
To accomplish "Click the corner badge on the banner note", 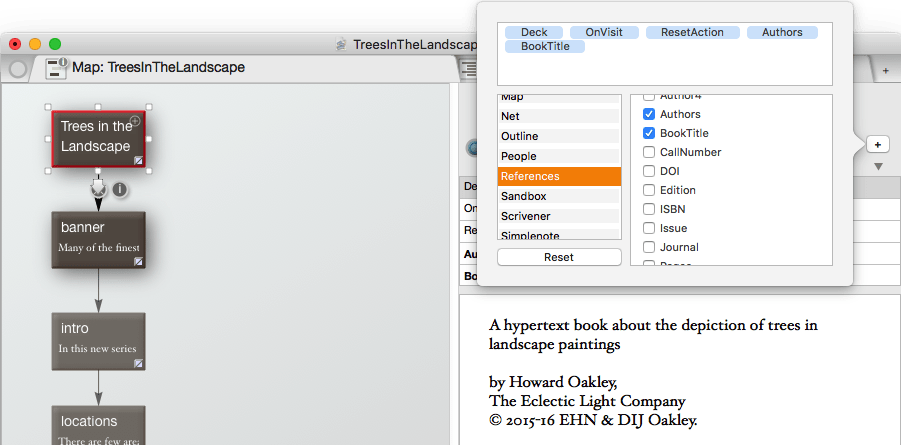I will pyautogui.click(x=138, y=261).
